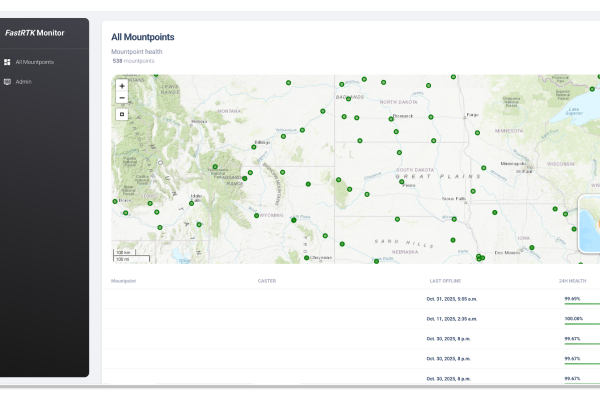Screen dimensions: 600x400
Task: Click the All Mountpoints dashboard icon
Action: pos(8,62)
